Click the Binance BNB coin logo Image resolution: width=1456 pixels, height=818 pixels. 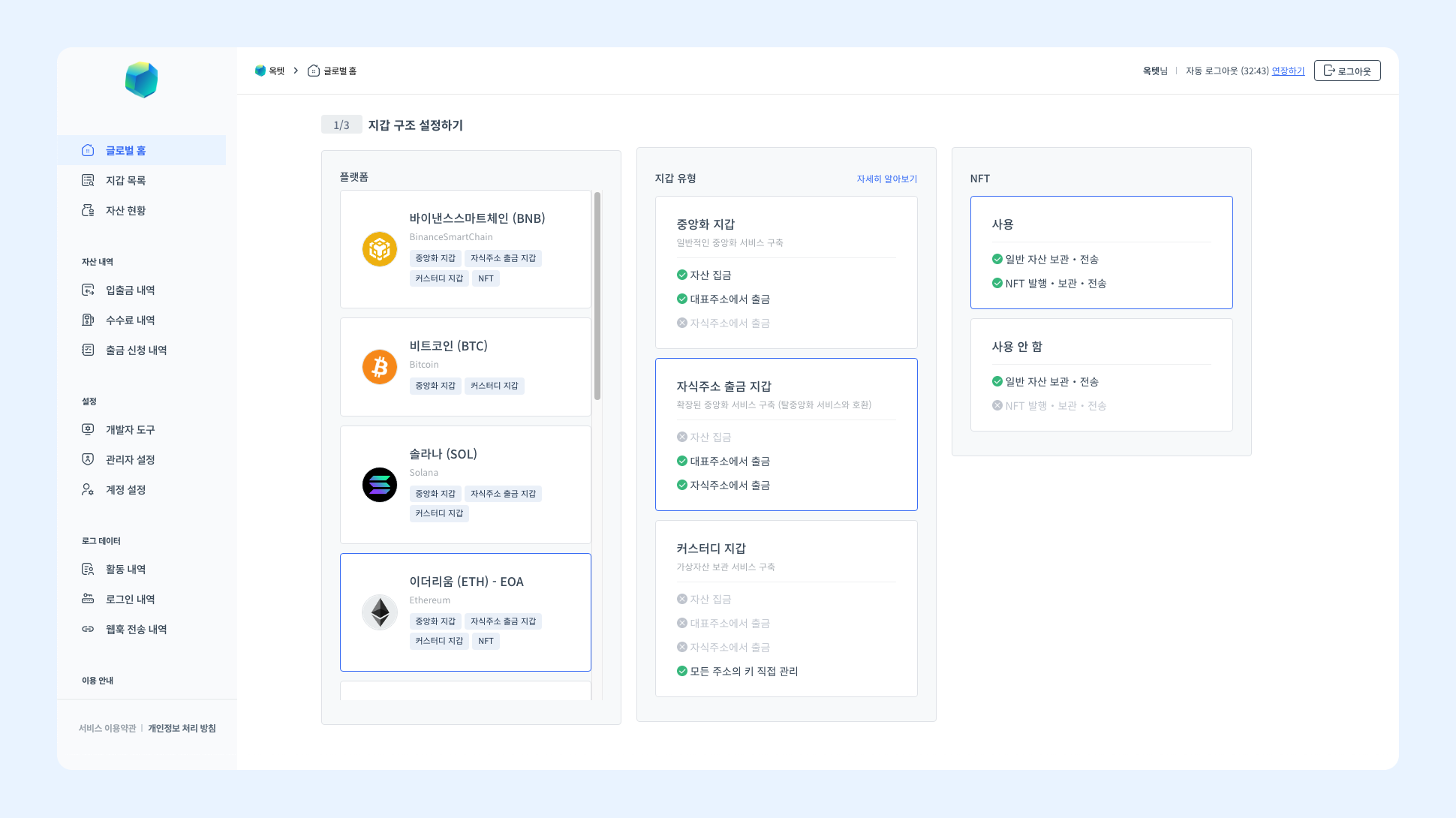click(x=380, y=249)
